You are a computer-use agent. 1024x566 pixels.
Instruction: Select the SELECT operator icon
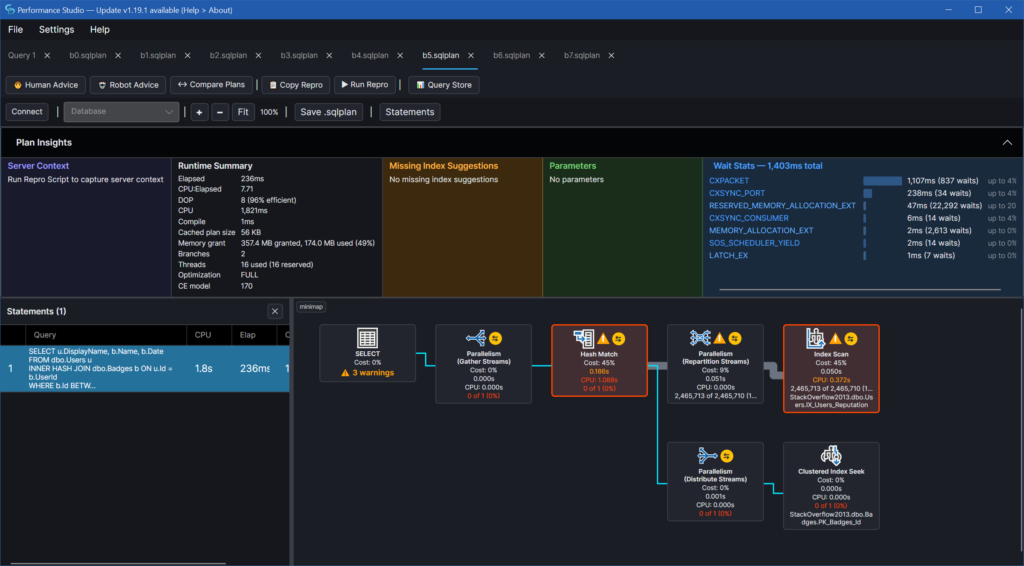[x=368, y=338]
